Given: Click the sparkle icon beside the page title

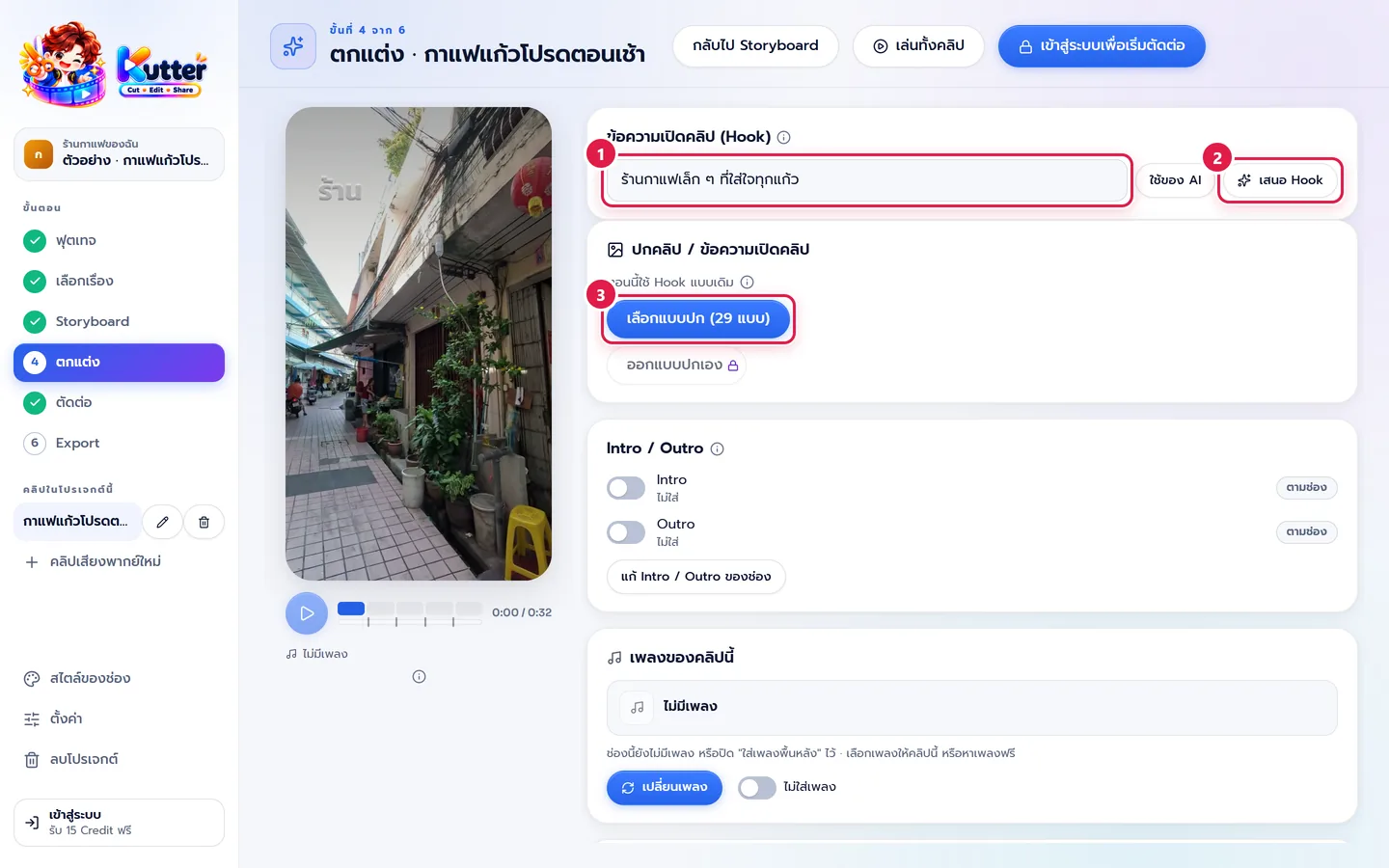Looking at the screenshot, I should point(293,46).
